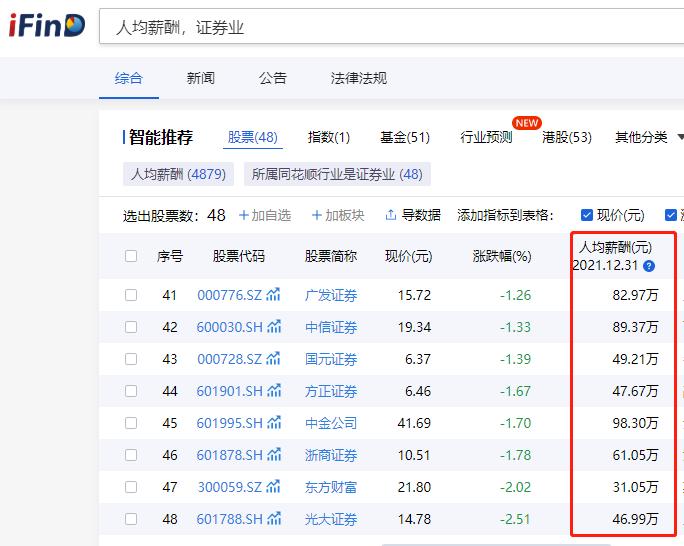Click the trend icon next to 601995.SH
Viewport: 684px width, 546px height.
[x=274, y=423]
